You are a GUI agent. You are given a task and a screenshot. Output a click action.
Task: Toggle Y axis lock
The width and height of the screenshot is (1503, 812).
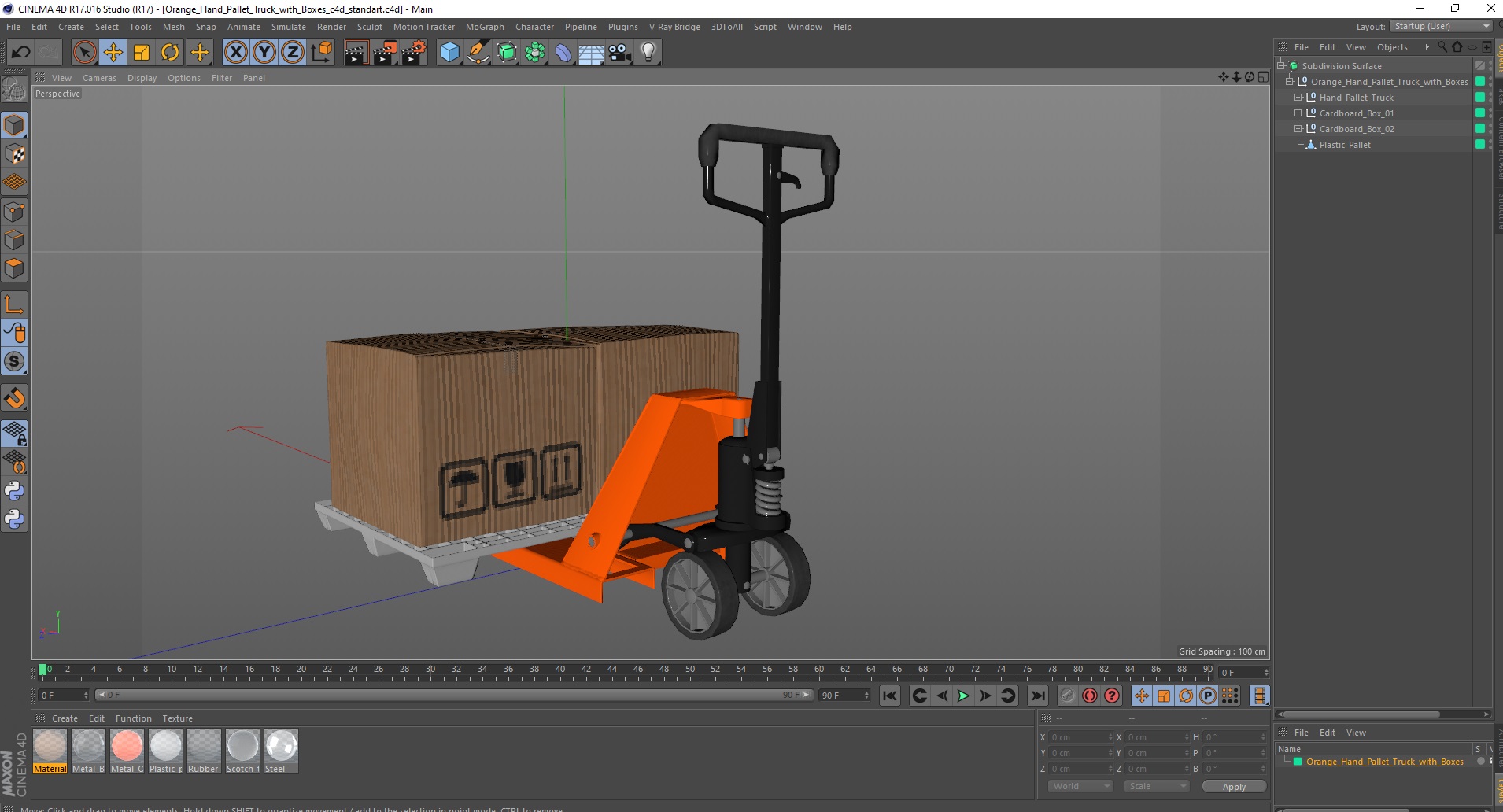(264, 53)
